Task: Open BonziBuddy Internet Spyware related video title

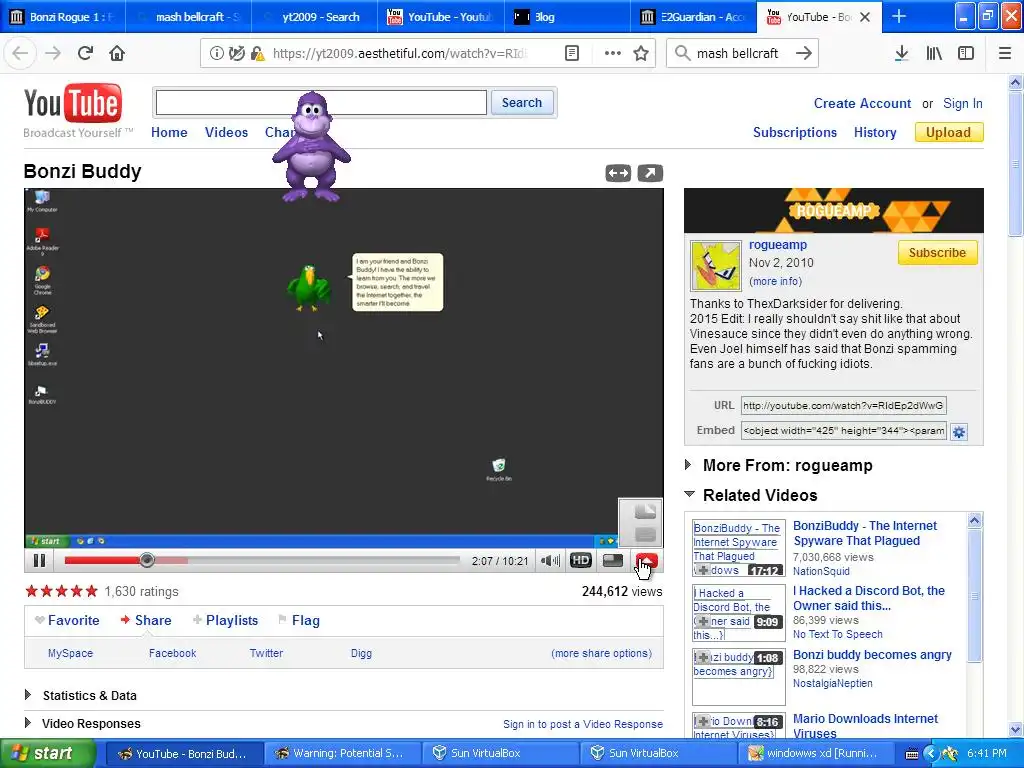Action: pos(865,533)
